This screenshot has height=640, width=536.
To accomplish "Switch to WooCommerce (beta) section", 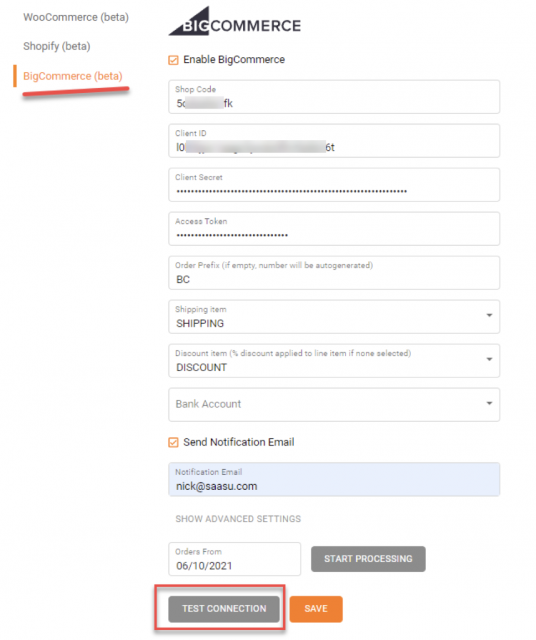I will pyautogui.click(x=76, y=17).
